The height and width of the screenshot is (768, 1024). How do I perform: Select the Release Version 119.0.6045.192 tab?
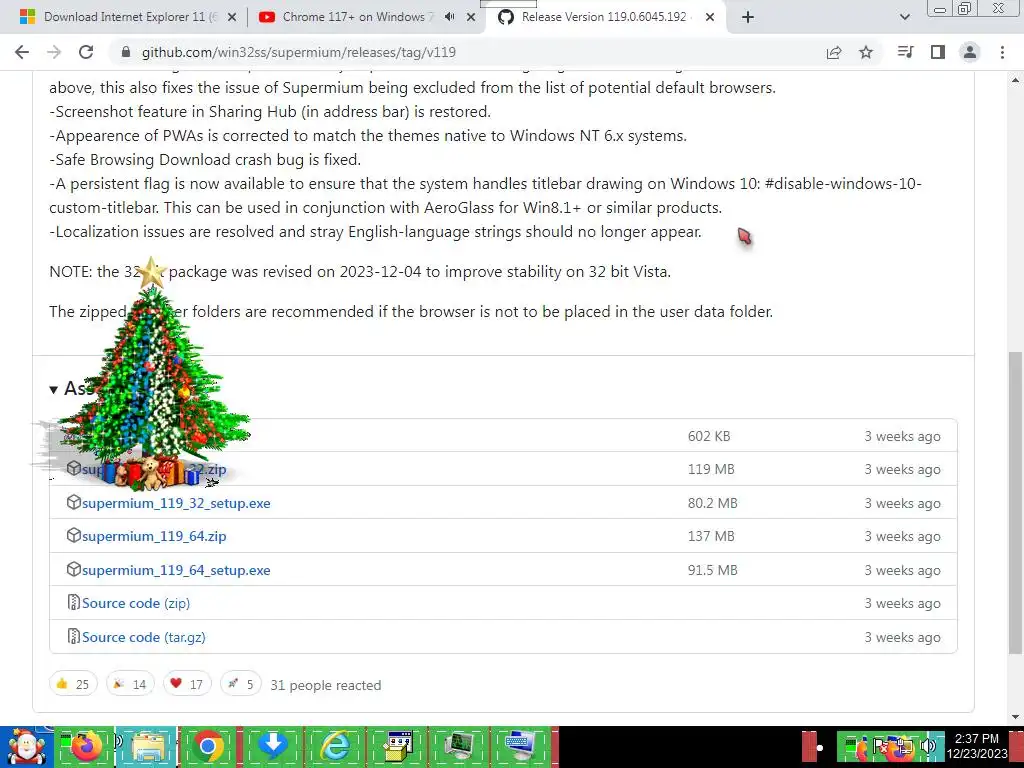604,18
